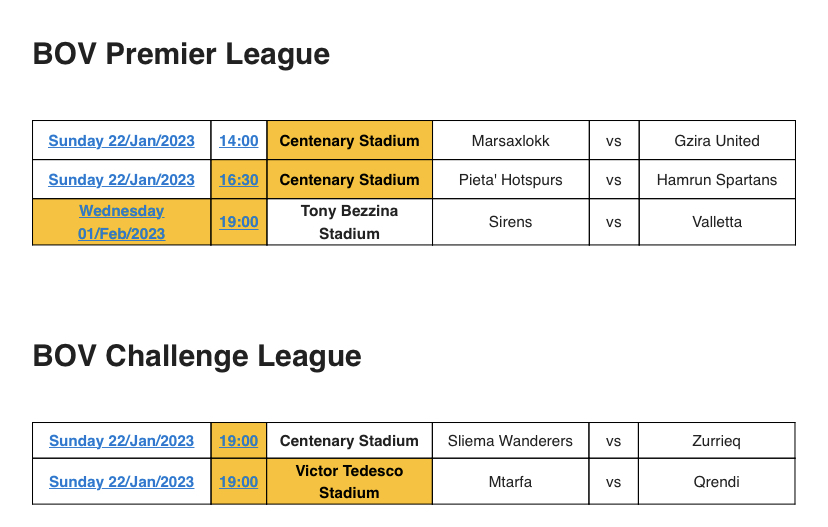Open the Wednesday 01/Feb/2023 date link
This screenshot has height=527, width=828.
[121, 222]
